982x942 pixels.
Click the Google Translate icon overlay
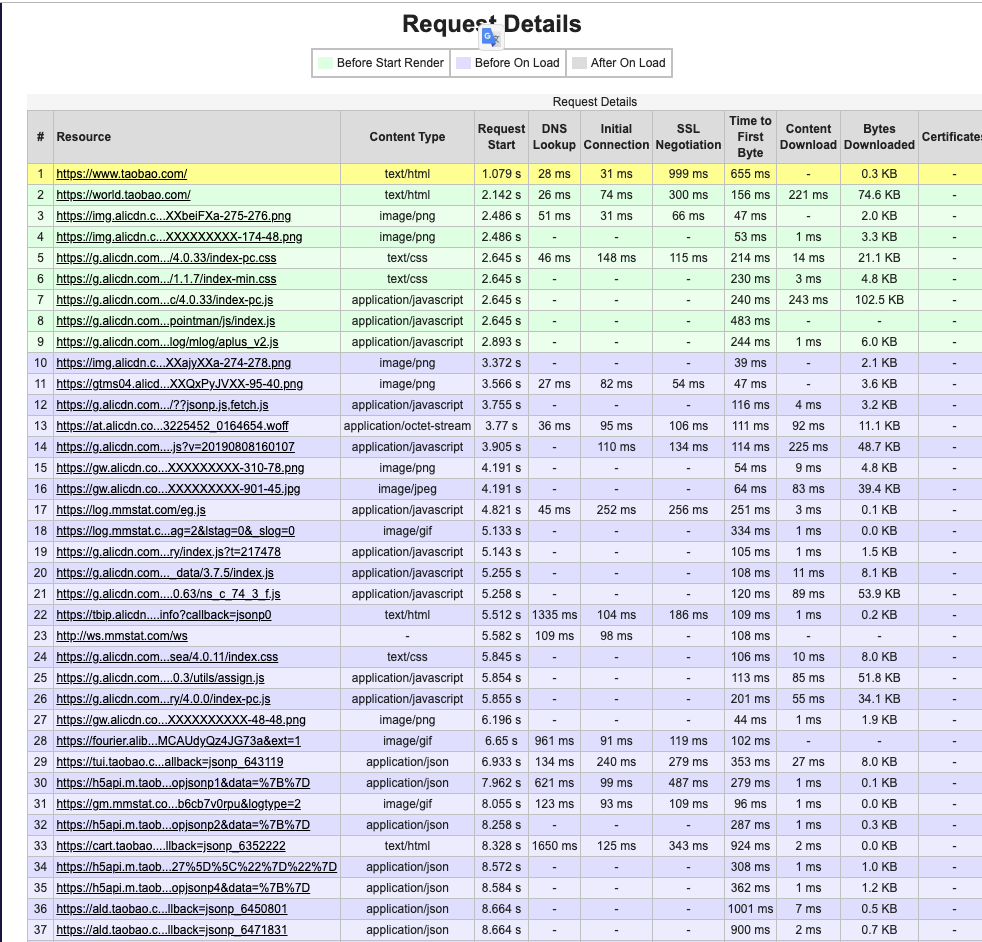491,38
